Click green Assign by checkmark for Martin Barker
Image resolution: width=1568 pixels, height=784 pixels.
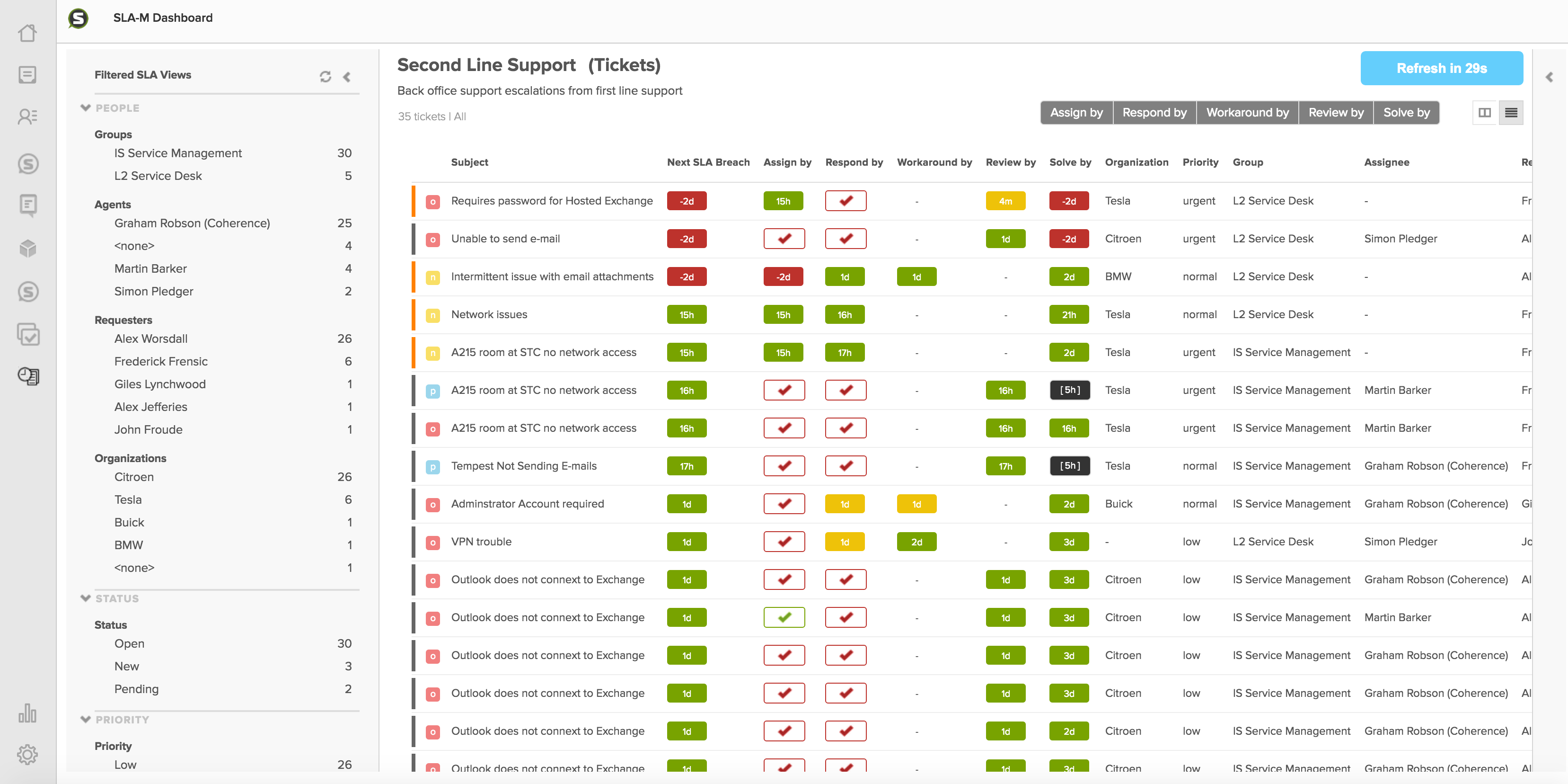(784, 617)
